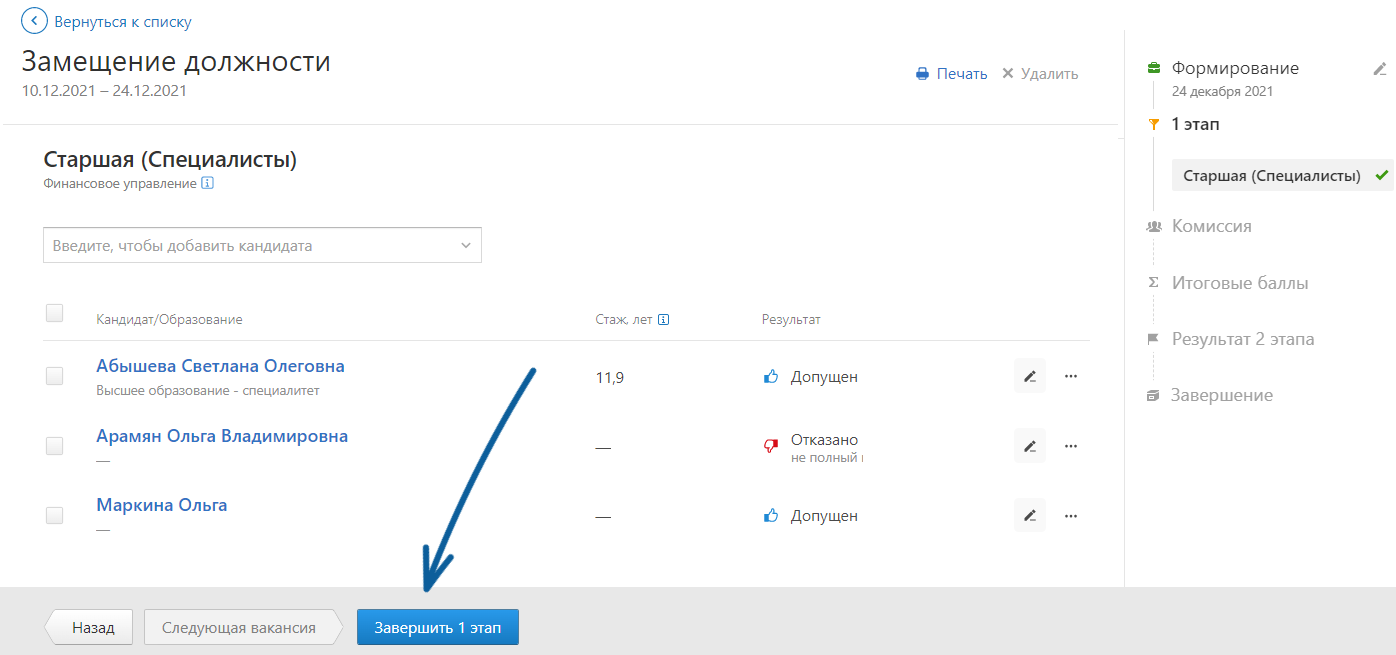Click green checkmark on Старшая (Специалисты)

(x=1382, y=175)
